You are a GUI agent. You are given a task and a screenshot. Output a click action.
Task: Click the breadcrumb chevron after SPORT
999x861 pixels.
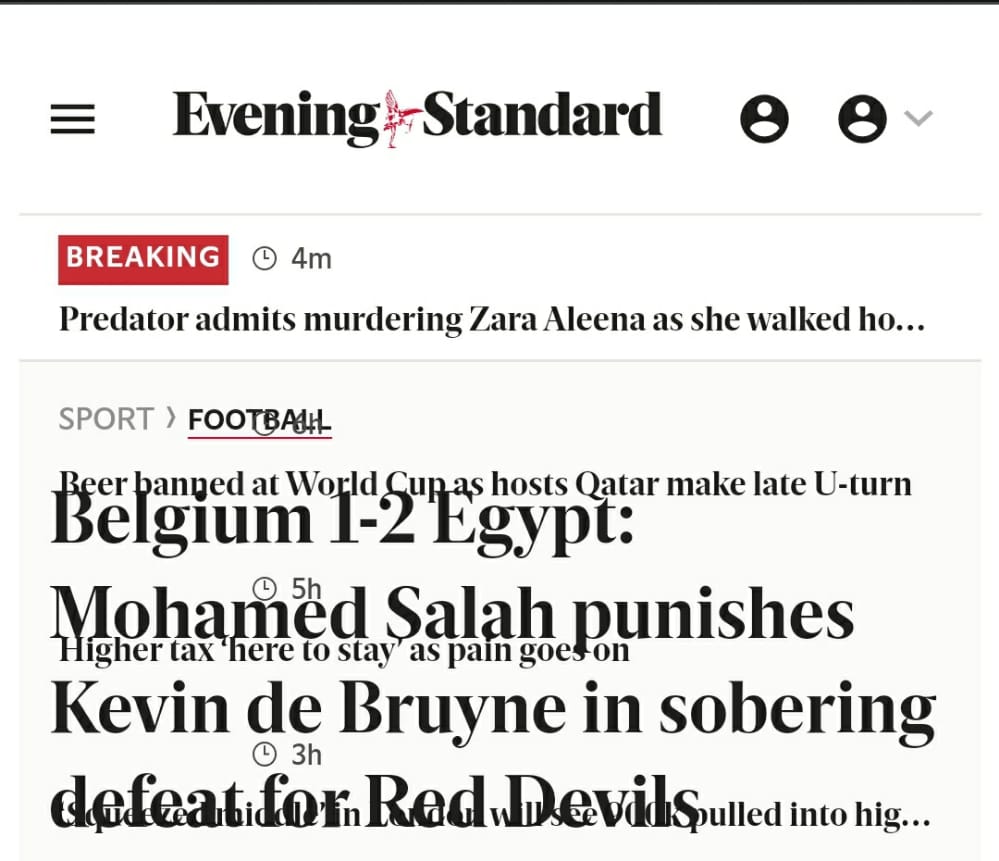[171, 418]
